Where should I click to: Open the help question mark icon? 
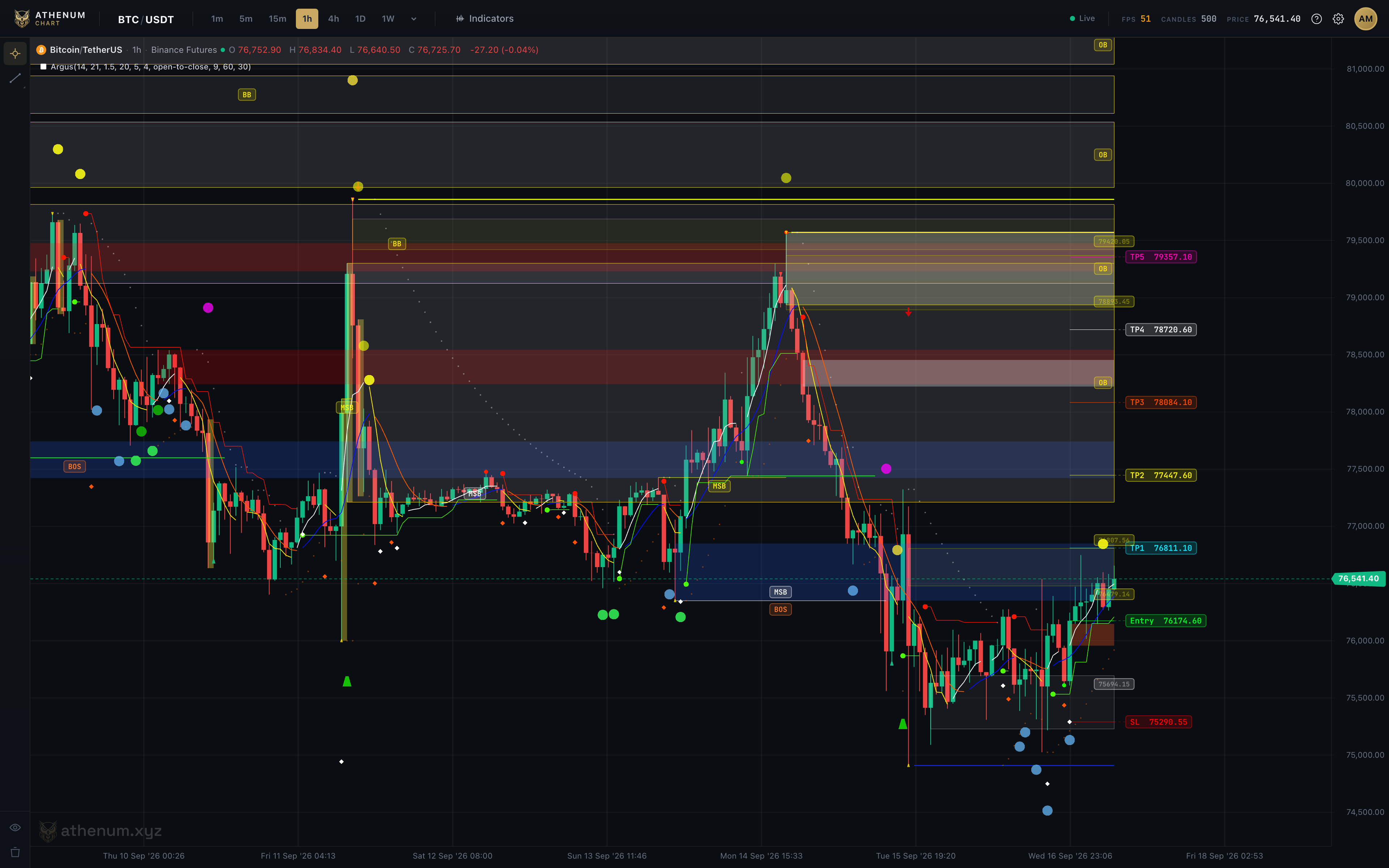(x=1317, y=19)
